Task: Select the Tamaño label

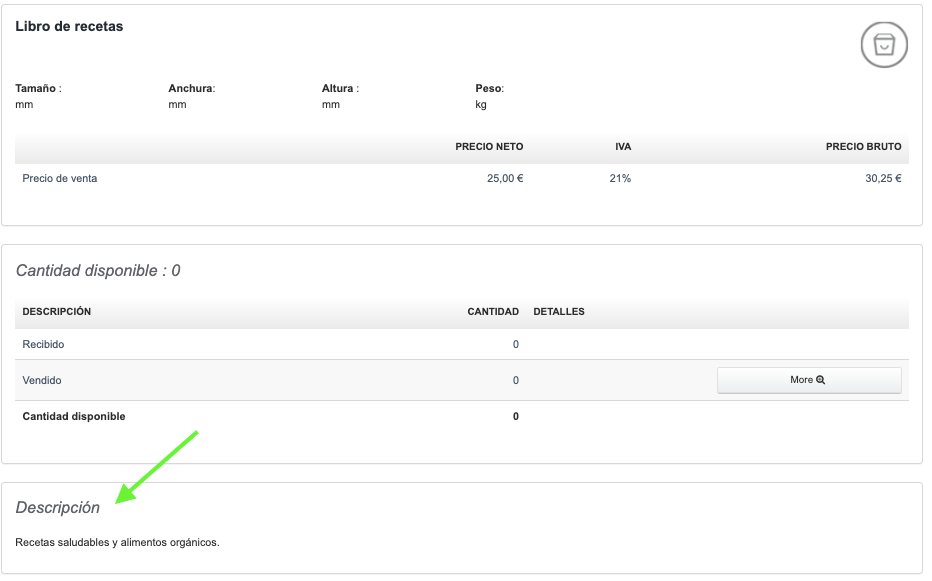Action: 37,88
